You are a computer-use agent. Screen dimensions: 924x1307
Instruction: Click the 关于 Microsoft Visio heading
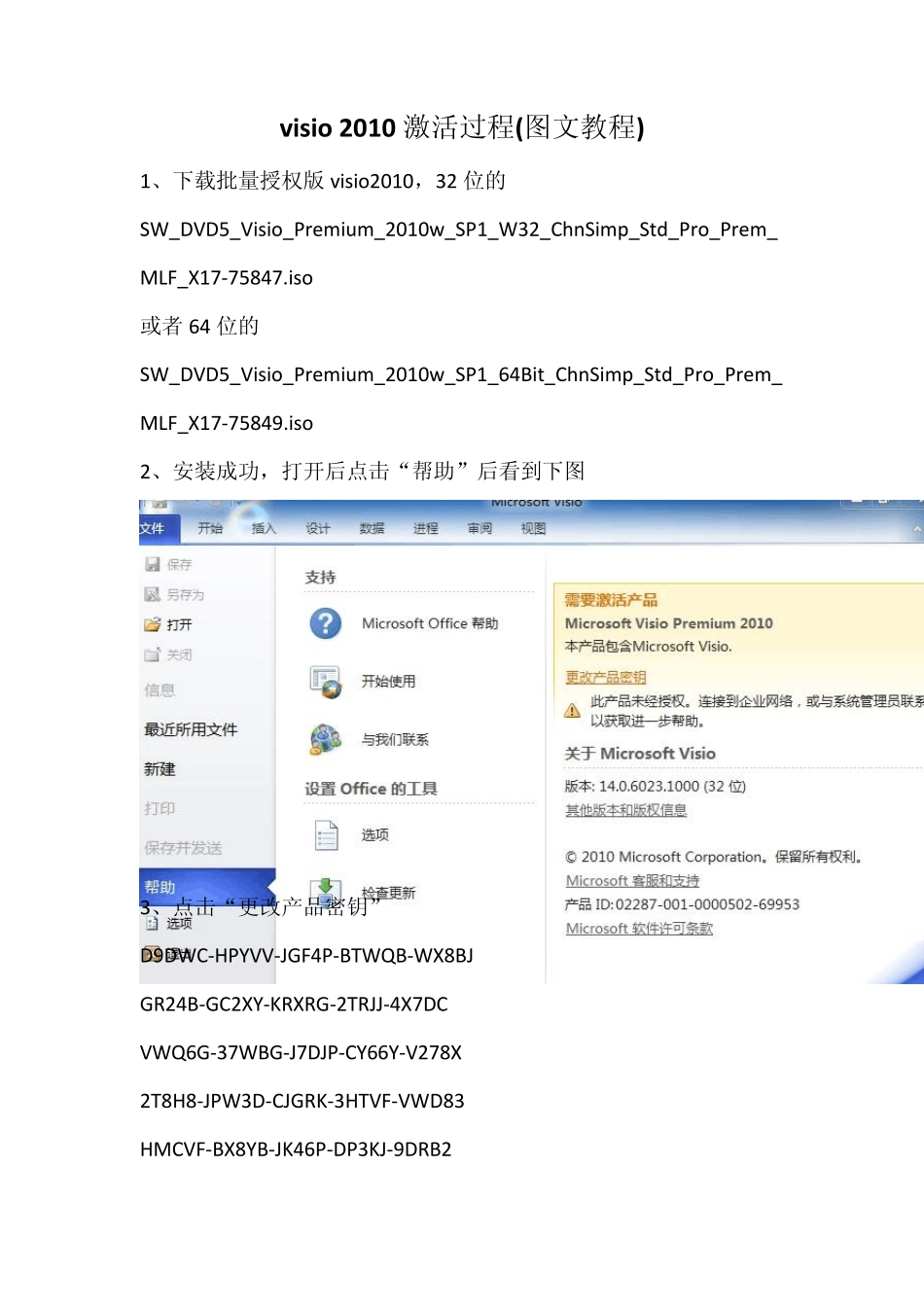pos(640,754)
